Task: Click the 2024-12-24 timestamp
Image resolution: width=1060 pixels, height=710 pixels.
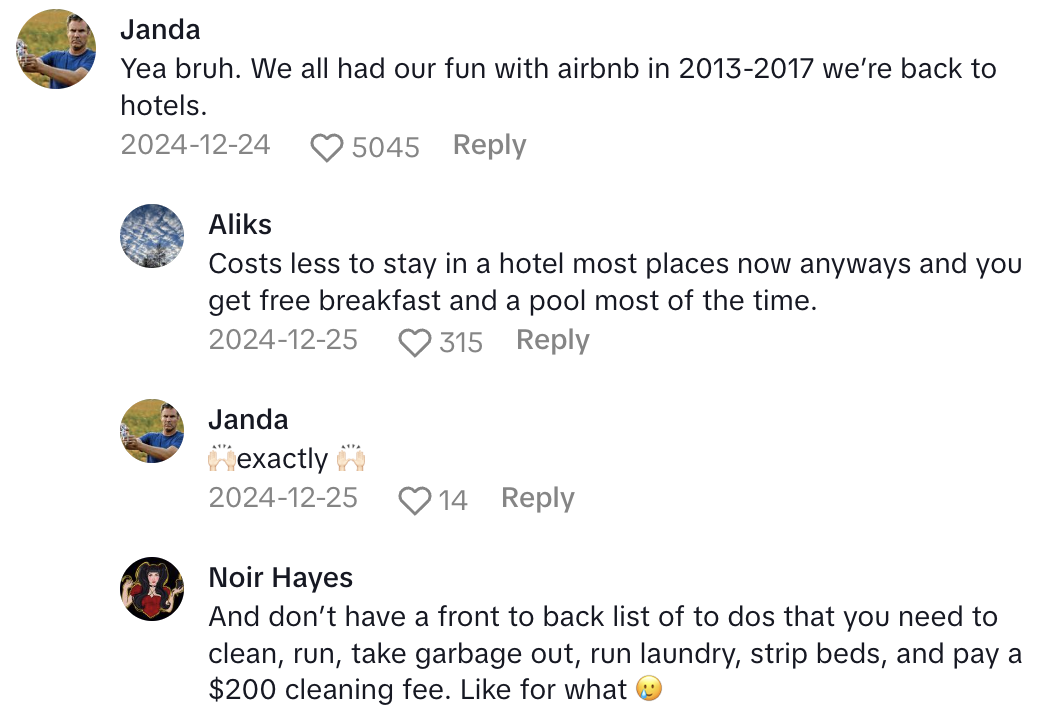Action: coord(195,144)
